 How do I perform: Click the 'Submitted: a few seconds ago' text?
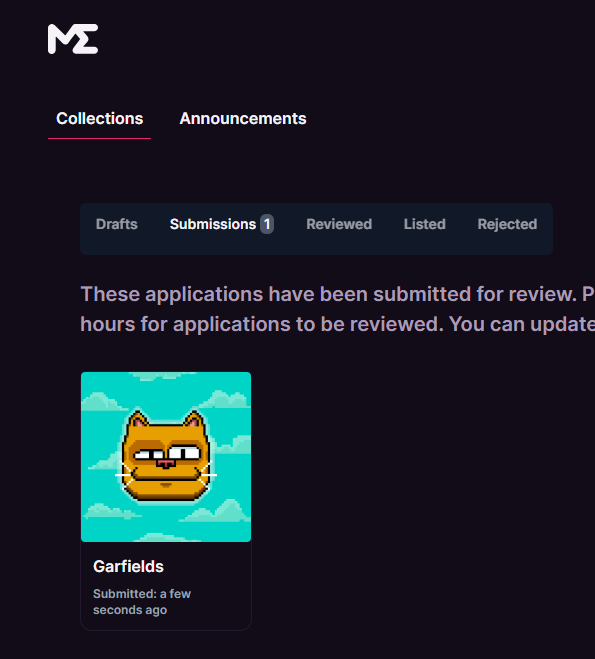coord(142,602)
